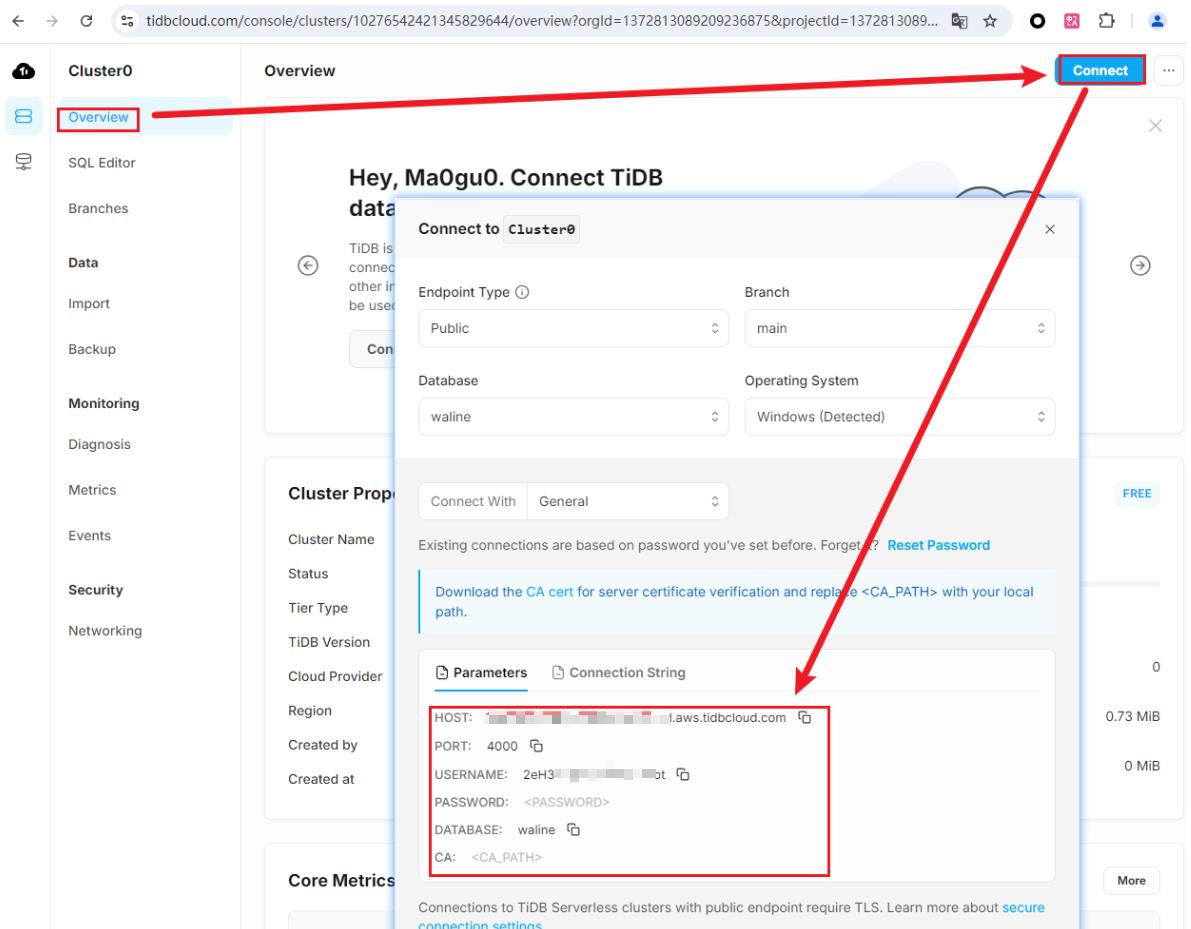This screenshot has height=929, width=1191.
Task: Open Branches in the sidebar
Action: pos(98,208)
